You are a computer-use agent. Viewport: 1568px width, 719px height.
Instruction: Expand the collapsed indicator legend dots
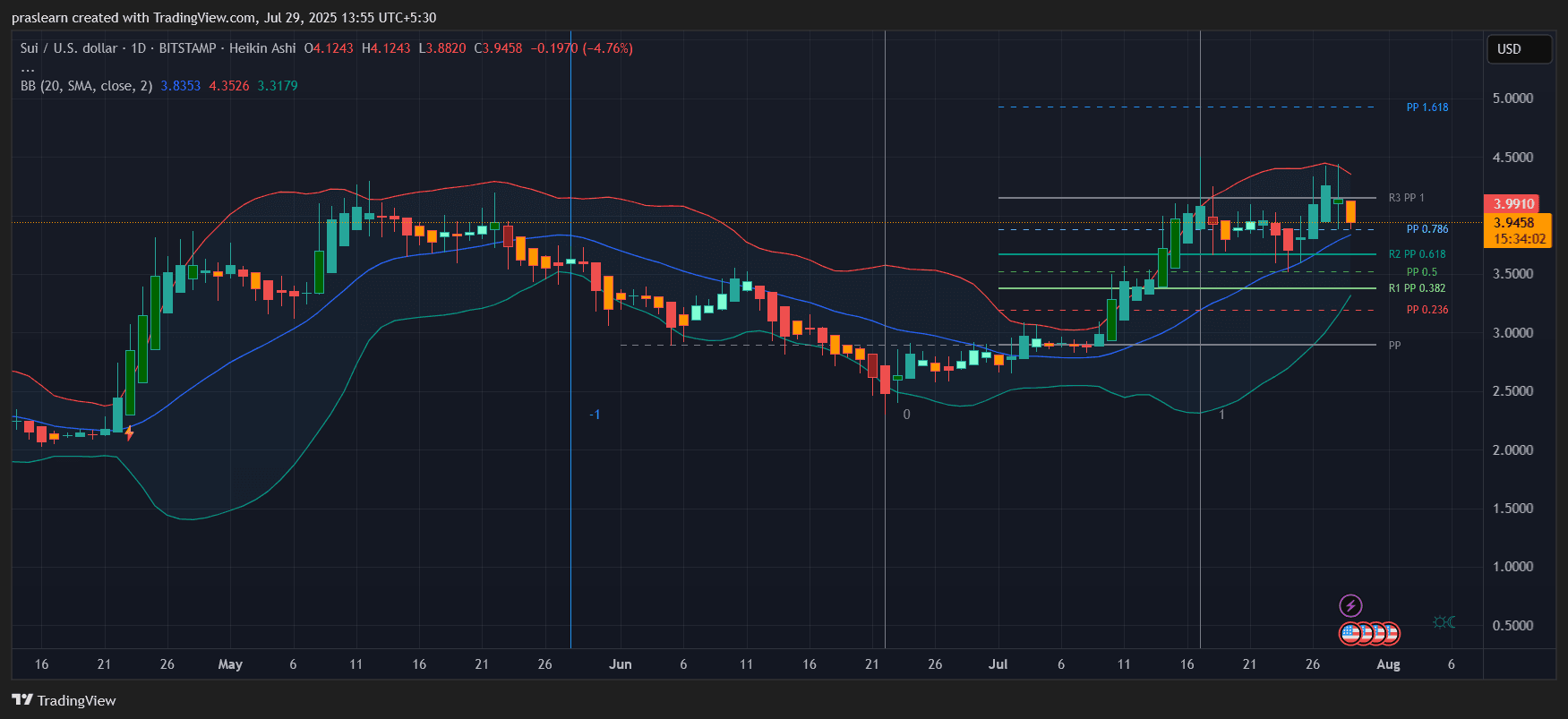pos(28,69)
